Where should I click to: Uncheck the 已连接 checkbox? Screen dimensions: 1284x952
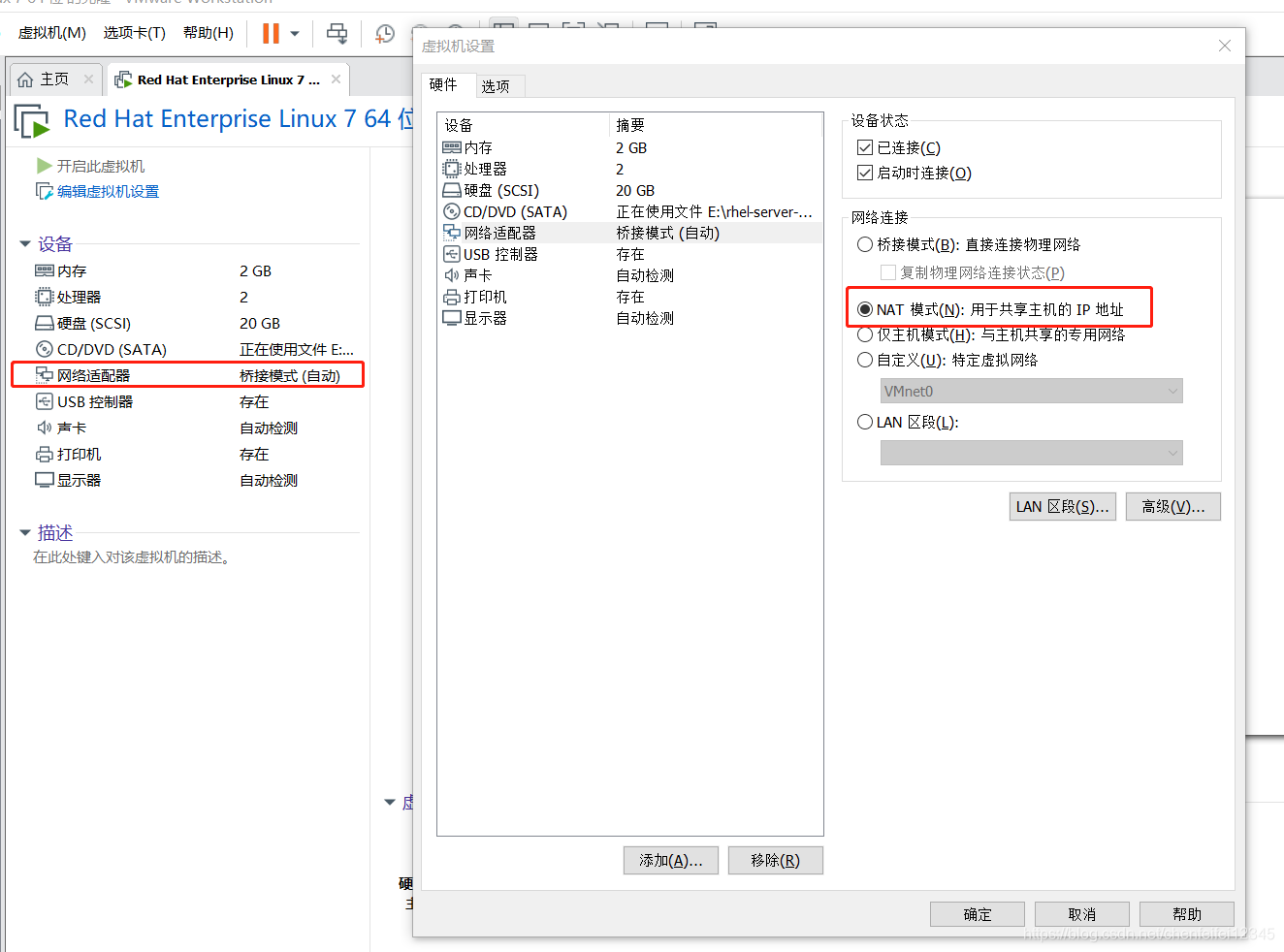[x=865, y=146]
